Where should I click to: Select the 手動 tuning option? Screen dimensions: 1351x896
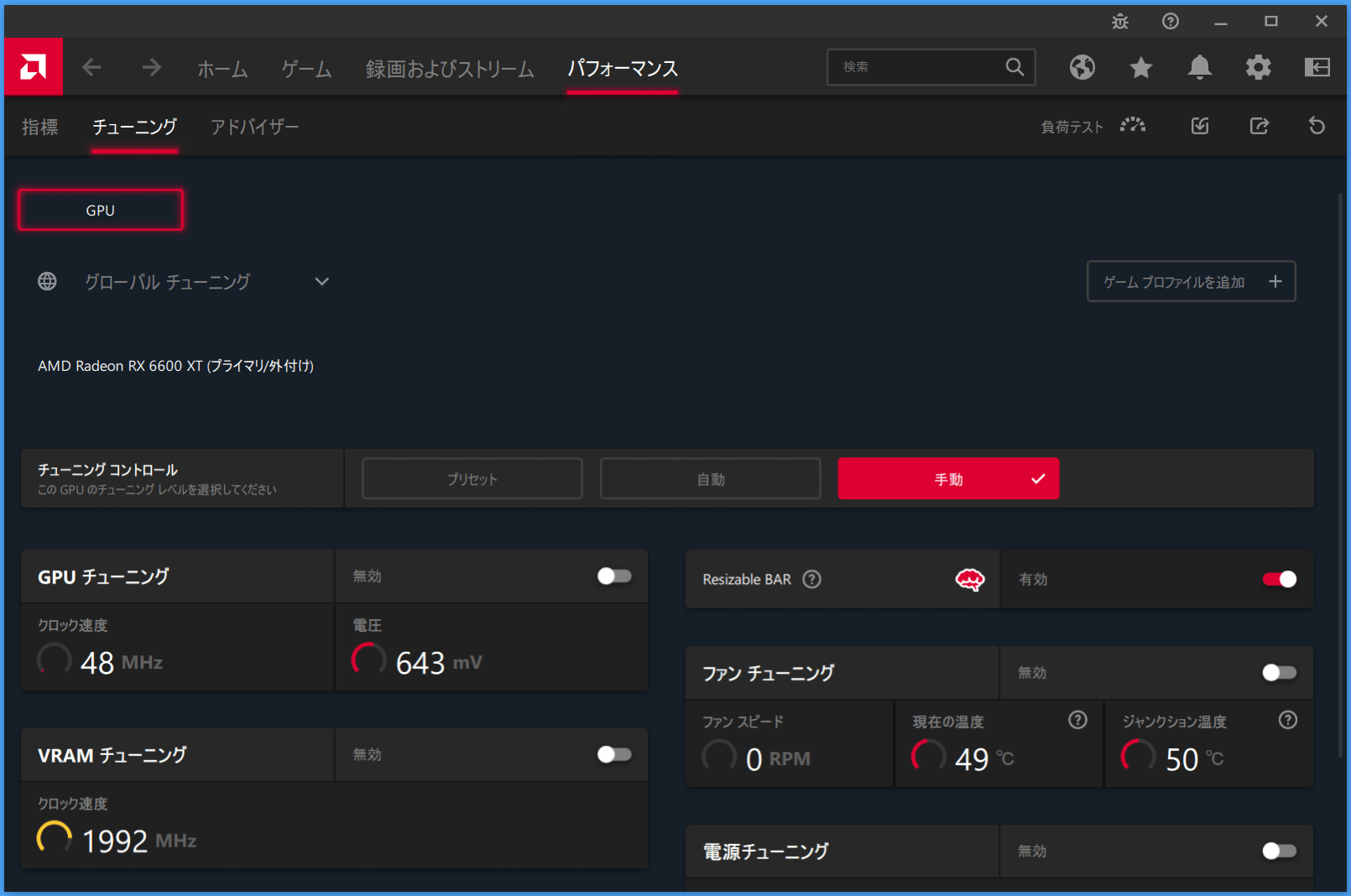(948, 479)
